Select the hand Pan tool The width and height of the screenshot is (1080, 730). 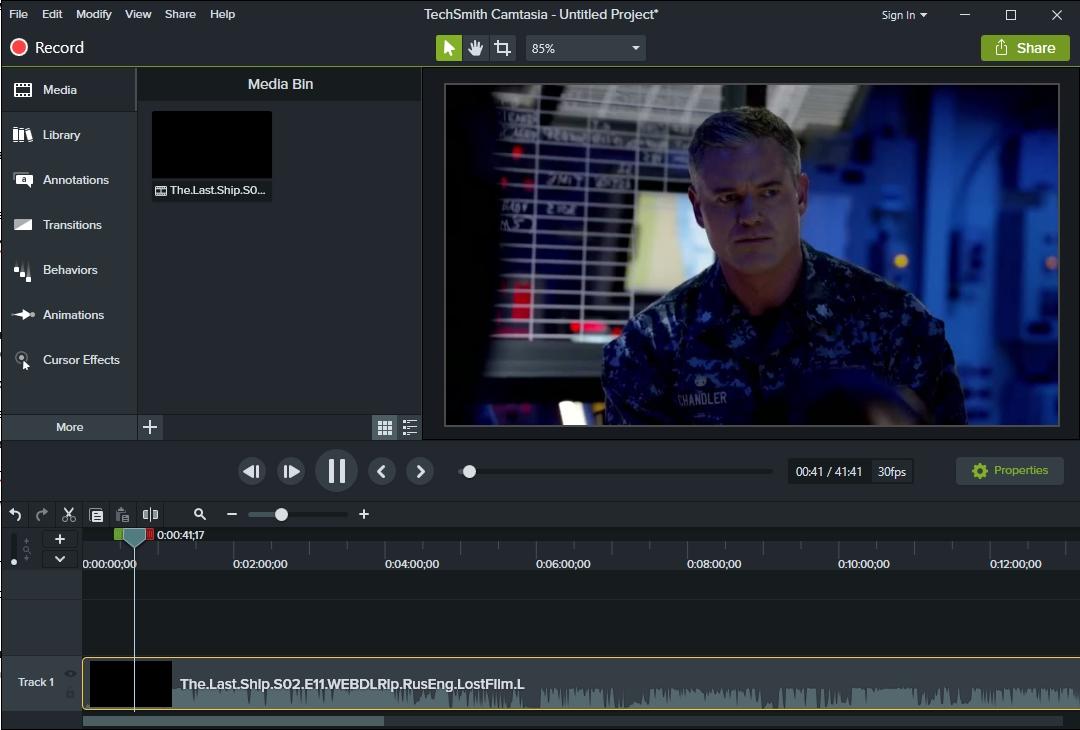475,48
